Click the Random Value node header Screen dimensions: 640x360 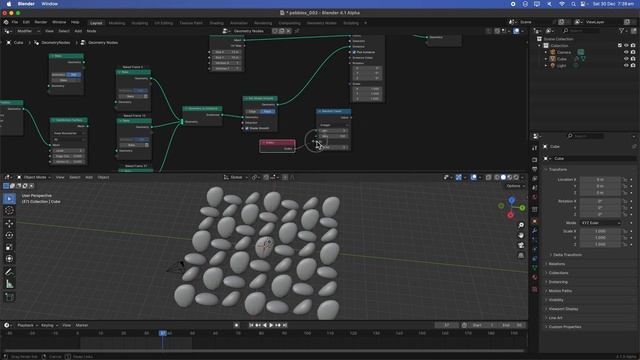pyautogui.click(x=333, y=111)
